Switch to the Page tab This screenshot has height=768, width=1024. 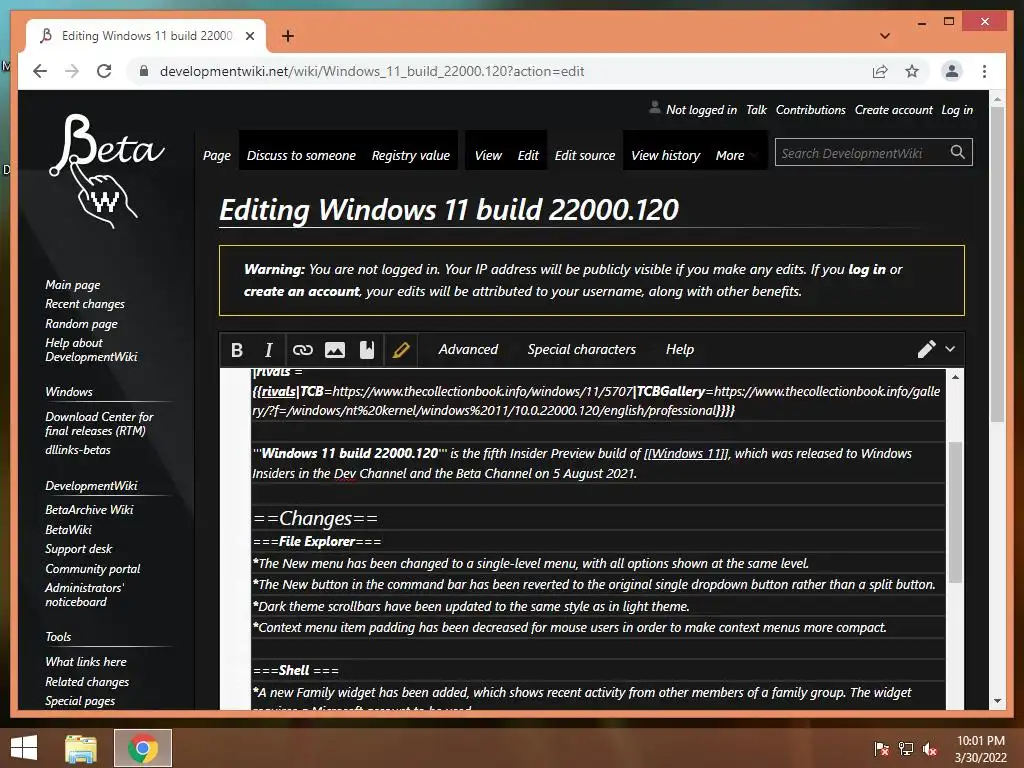point(216,155)
